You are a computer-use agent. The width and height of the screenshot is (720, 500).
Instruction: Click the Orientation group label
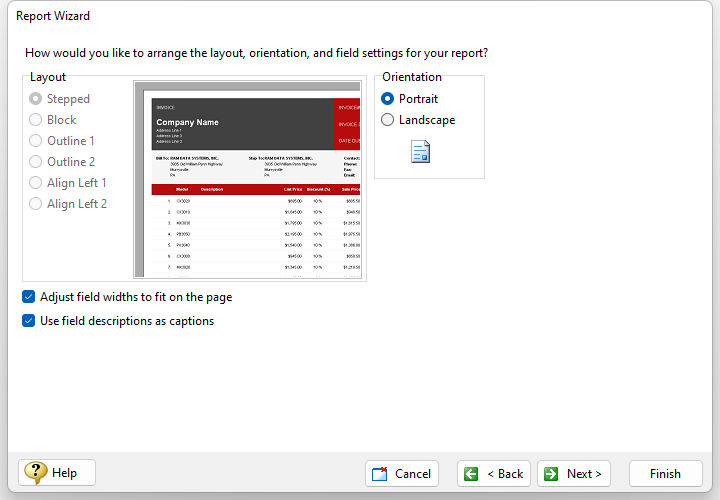412,77
